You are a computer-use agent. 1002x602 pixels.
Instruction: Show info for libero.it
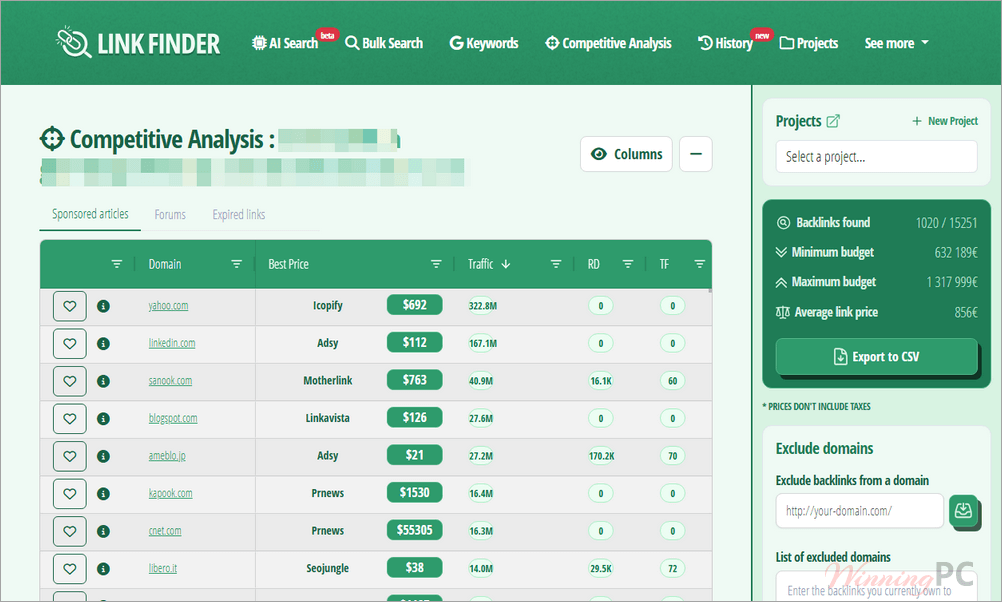[x=103, y=569]
